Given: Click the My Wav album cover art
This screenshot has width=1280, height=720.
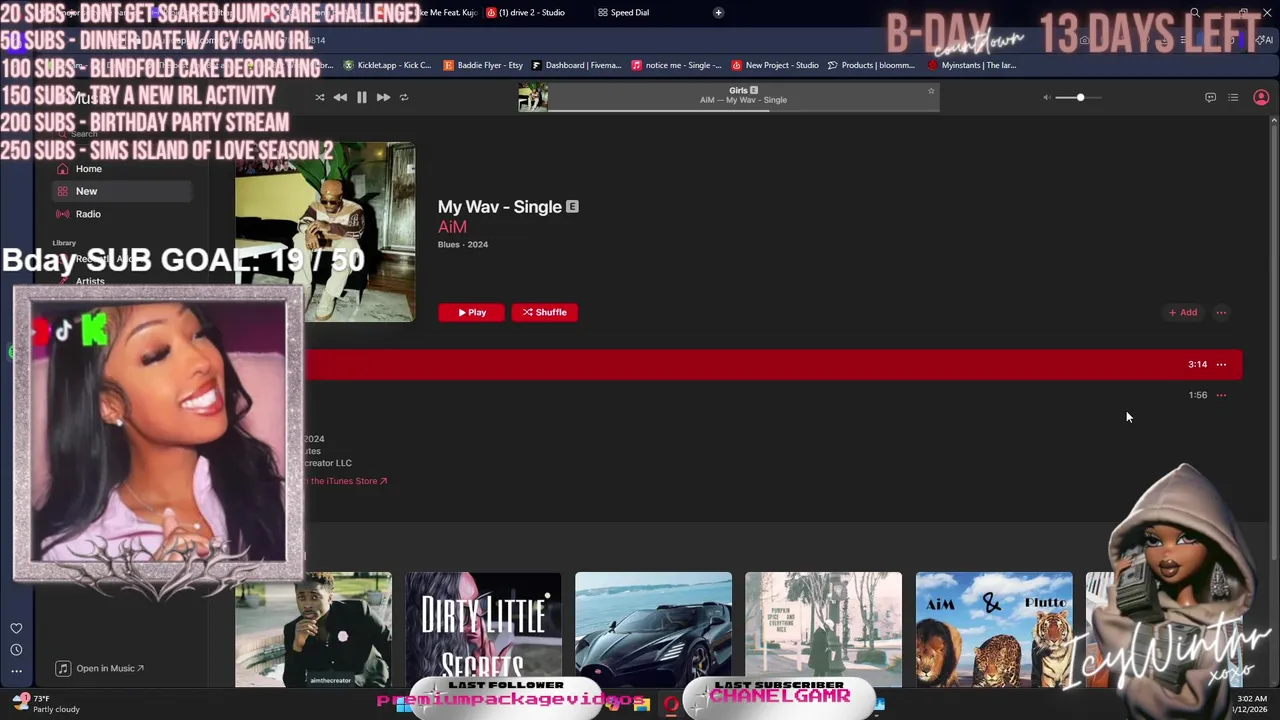Looking at the screenshot, I should point(325,232).
